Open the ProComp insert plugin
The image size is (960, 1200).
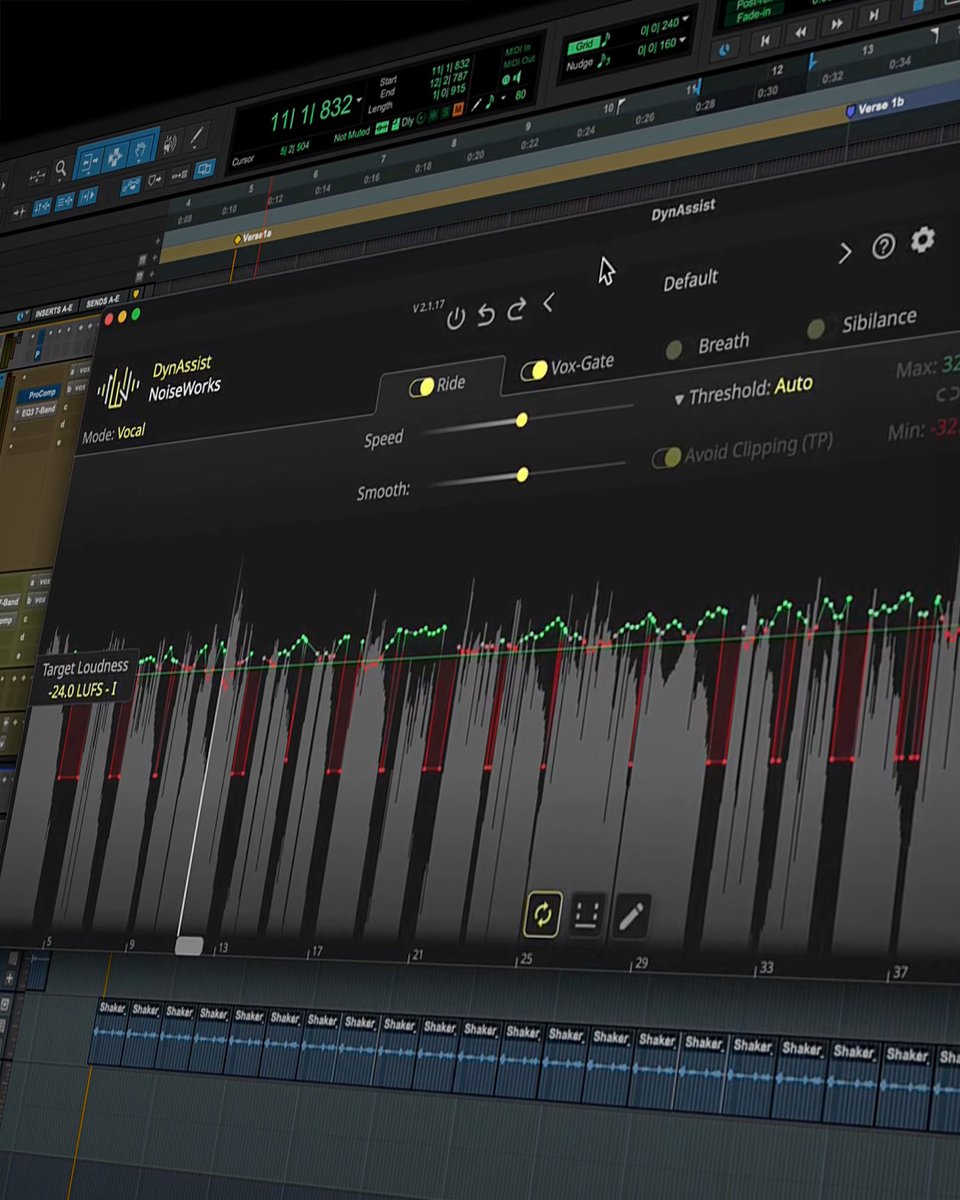coord(39,394)
